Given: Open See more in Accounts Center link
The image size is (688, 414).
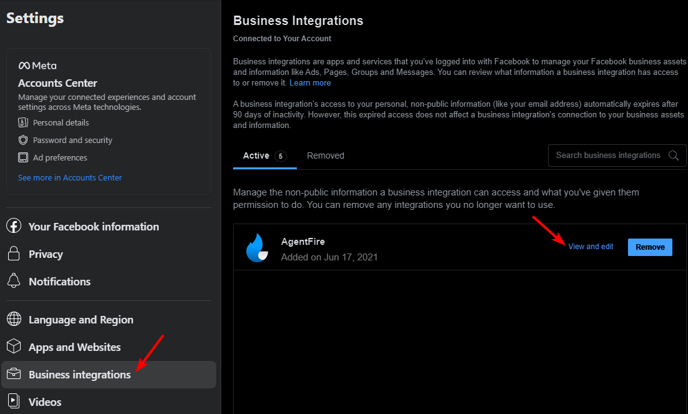Looking at the screenshot, I should tap(70, 178).
